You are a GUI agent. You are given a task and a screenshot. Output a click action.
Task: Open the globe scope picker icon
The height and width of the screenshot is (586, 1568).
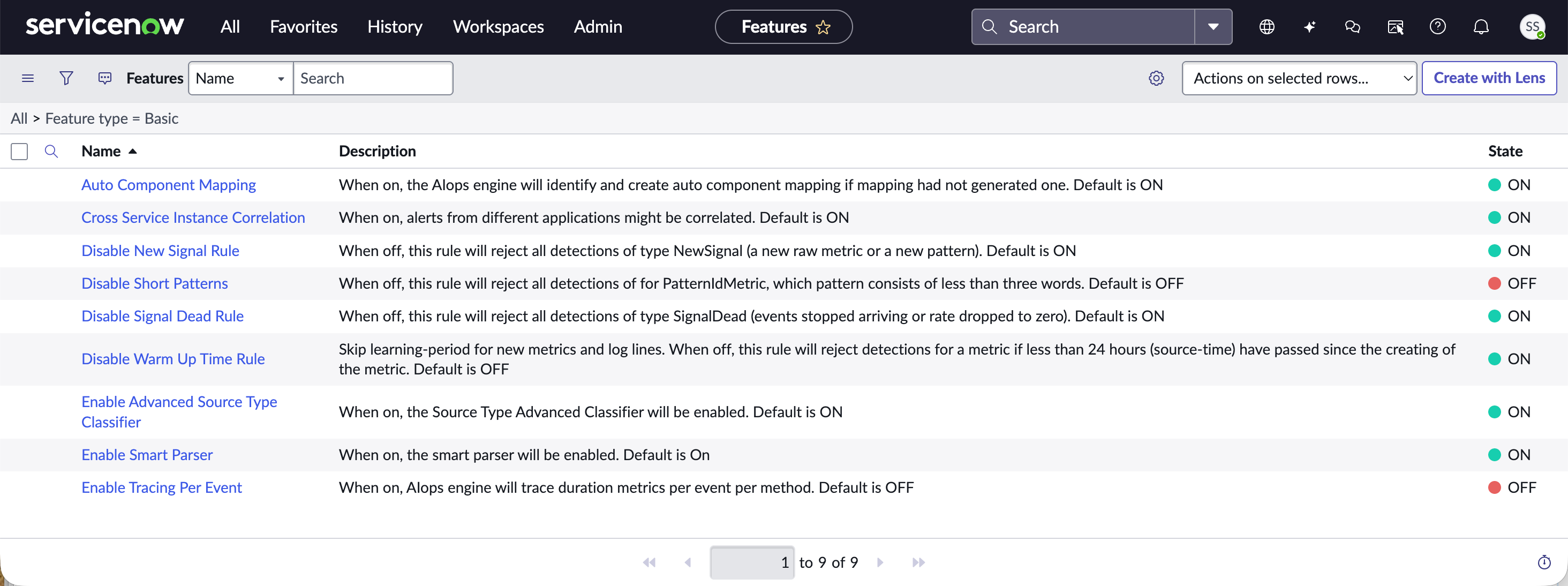pos(1267,27)
